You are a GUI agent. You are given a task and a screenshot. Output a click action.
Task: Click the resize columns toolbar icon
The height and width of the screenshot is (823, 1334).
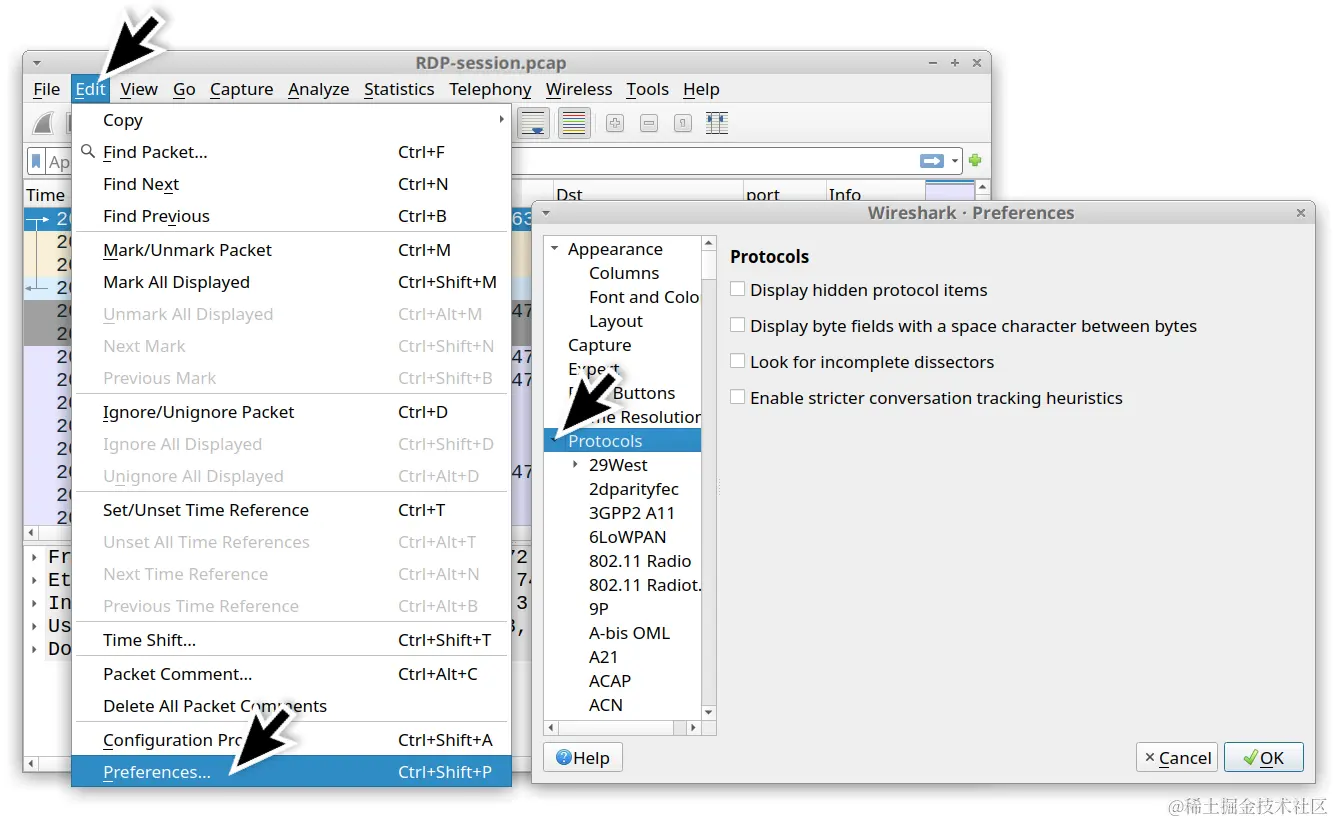coord(716,123)
